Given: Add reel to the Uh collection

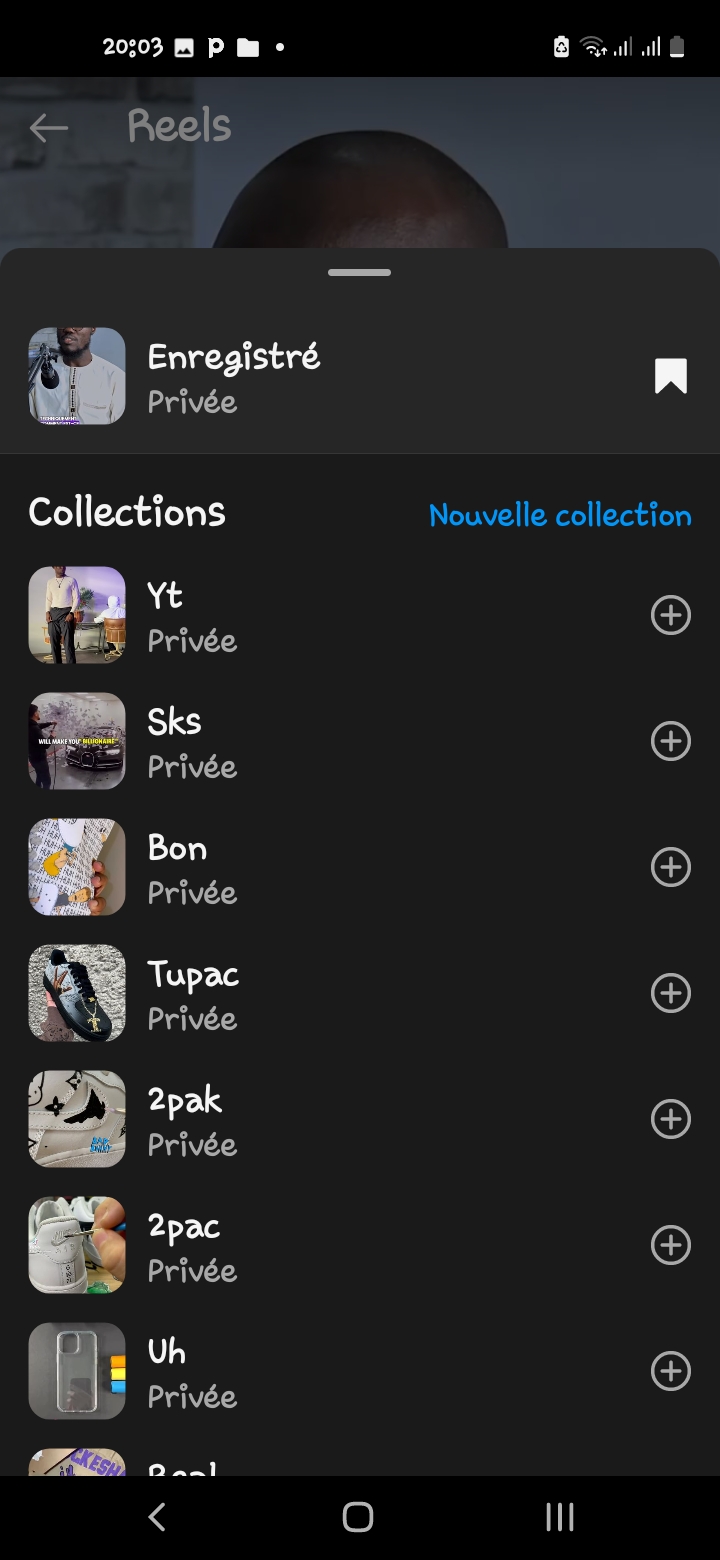Looking at the screenshot, I should coord(670,1371).
